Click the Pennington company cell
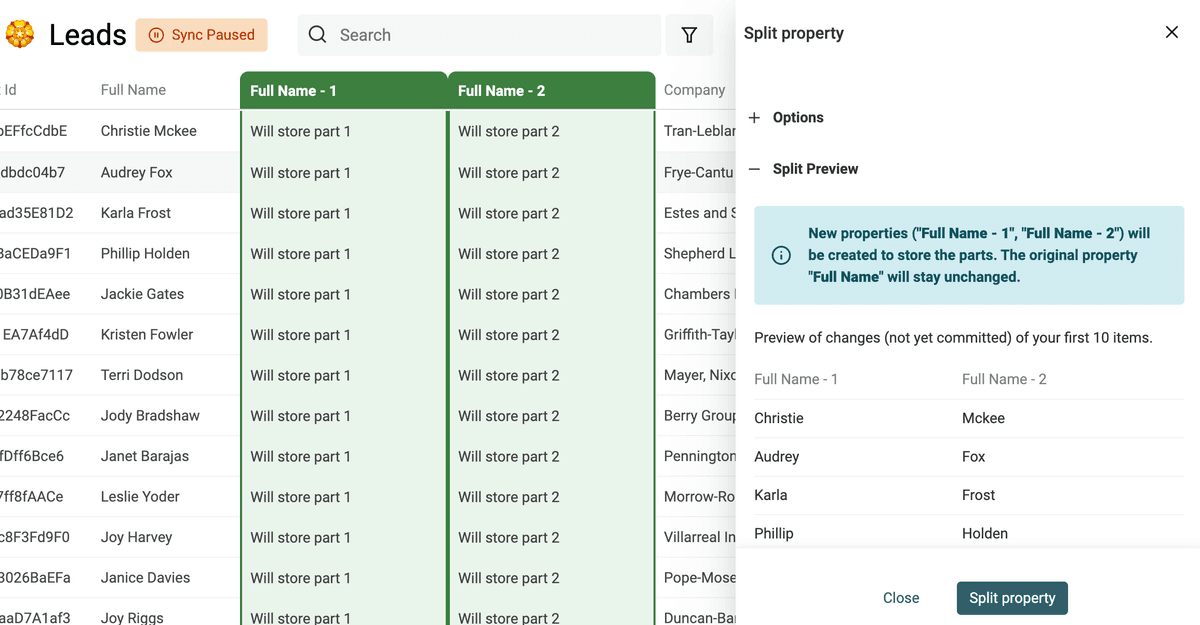The image size is (1200, 625). 699,456
